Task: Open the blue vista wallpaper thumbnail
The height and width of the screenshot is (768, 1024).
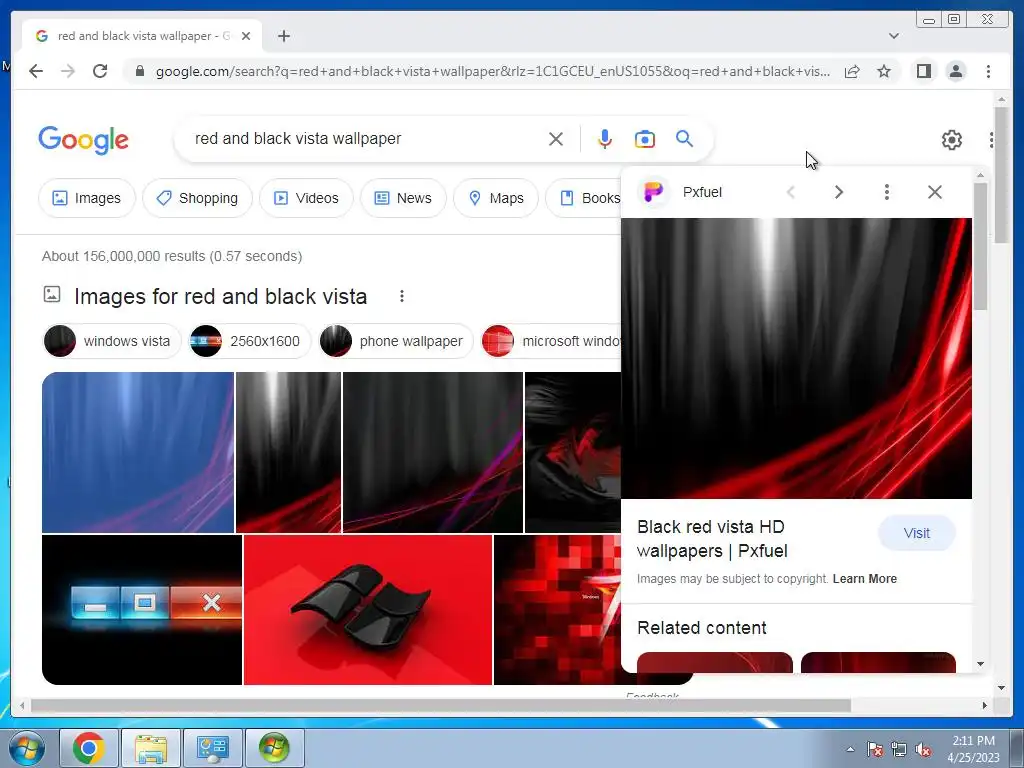Action: tap(138, 453)
